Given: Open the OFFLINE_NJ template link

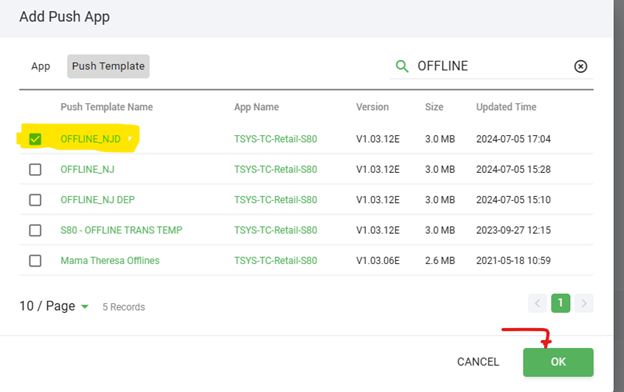Looking at the screenshot, I should pyautogui.click(x=87, y=170).
